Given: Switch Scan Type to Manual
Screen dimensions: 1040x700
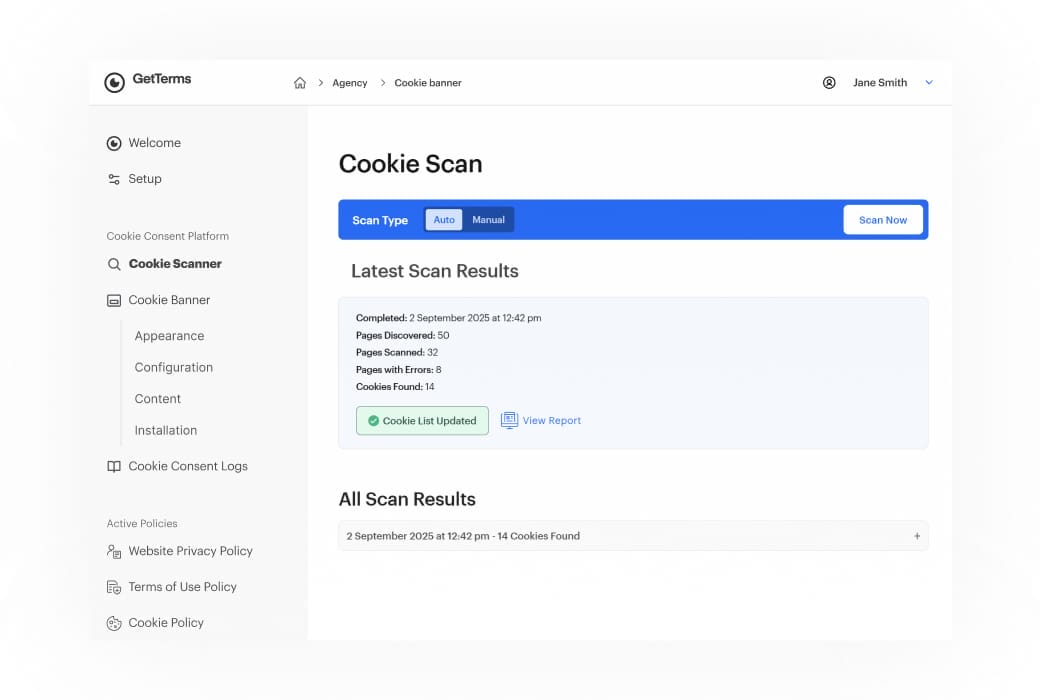Looking at the screenshot, I should click(488, 219).
